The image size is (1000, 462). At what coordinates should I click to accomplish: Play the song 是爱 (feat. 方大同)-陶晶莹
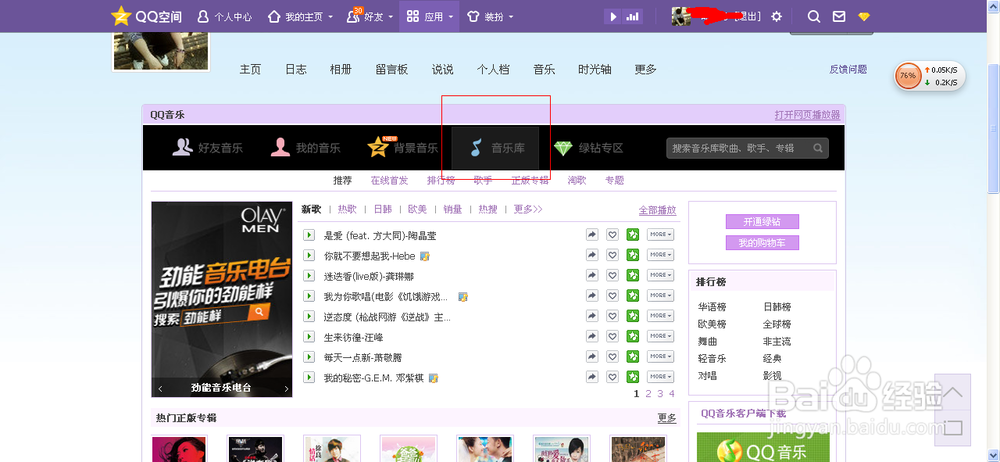(x=309, y=235)
